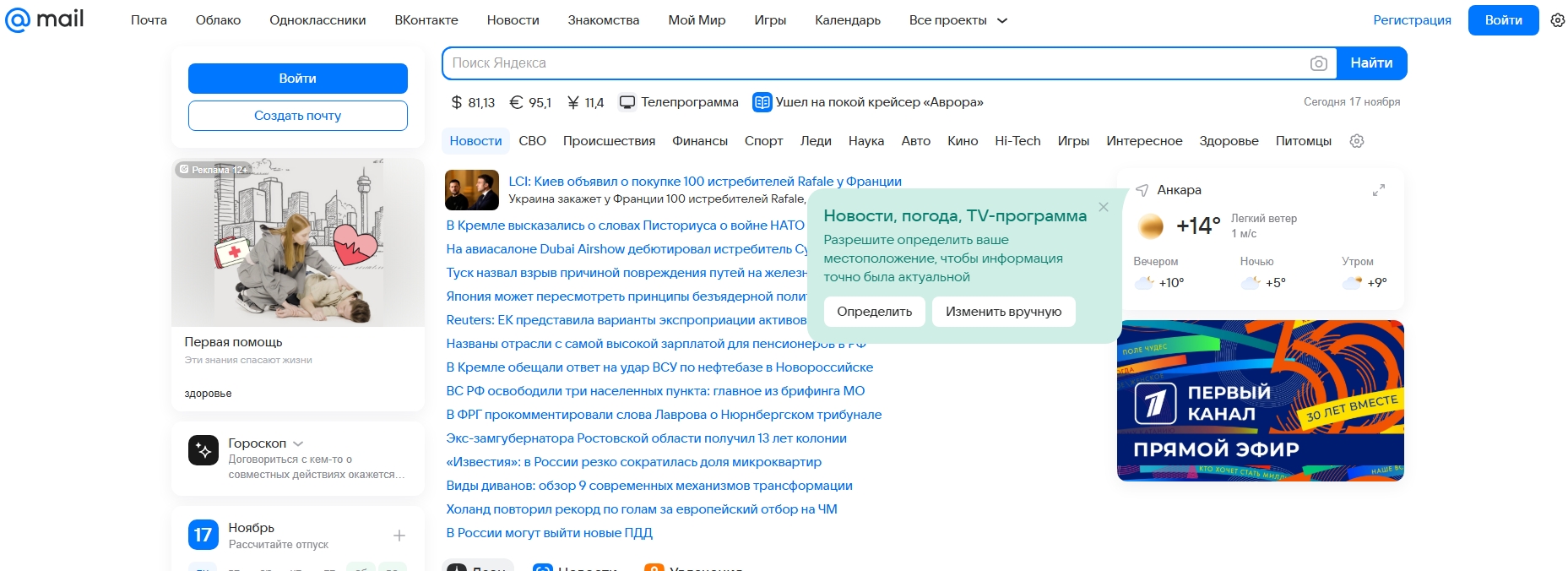Open Облако in top navigation
This screenshot has width=1568, height=571.
pyautogui.click(x=218, y=20)
